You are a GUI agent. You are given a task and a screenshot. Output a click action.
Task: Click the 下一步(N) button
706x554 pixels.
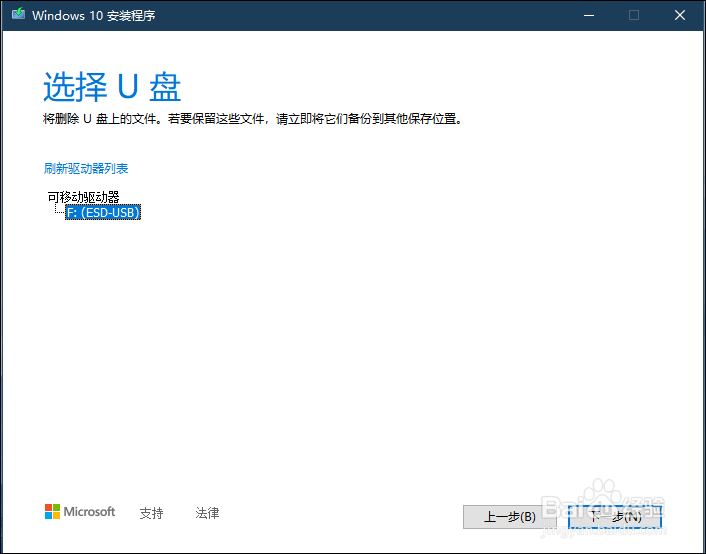pyautogui.click(x=615, y=517)
